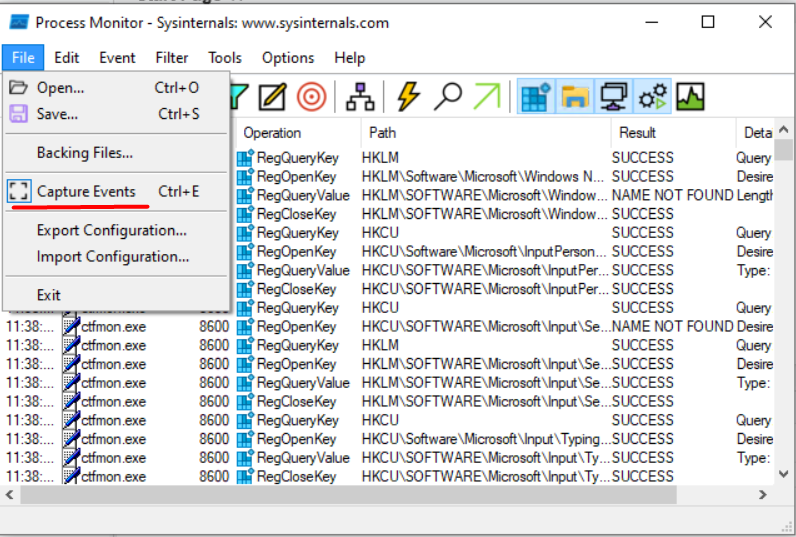Screen dimensions: 796x537
Task: Select Export Configuration... entry
Action: 116,230
